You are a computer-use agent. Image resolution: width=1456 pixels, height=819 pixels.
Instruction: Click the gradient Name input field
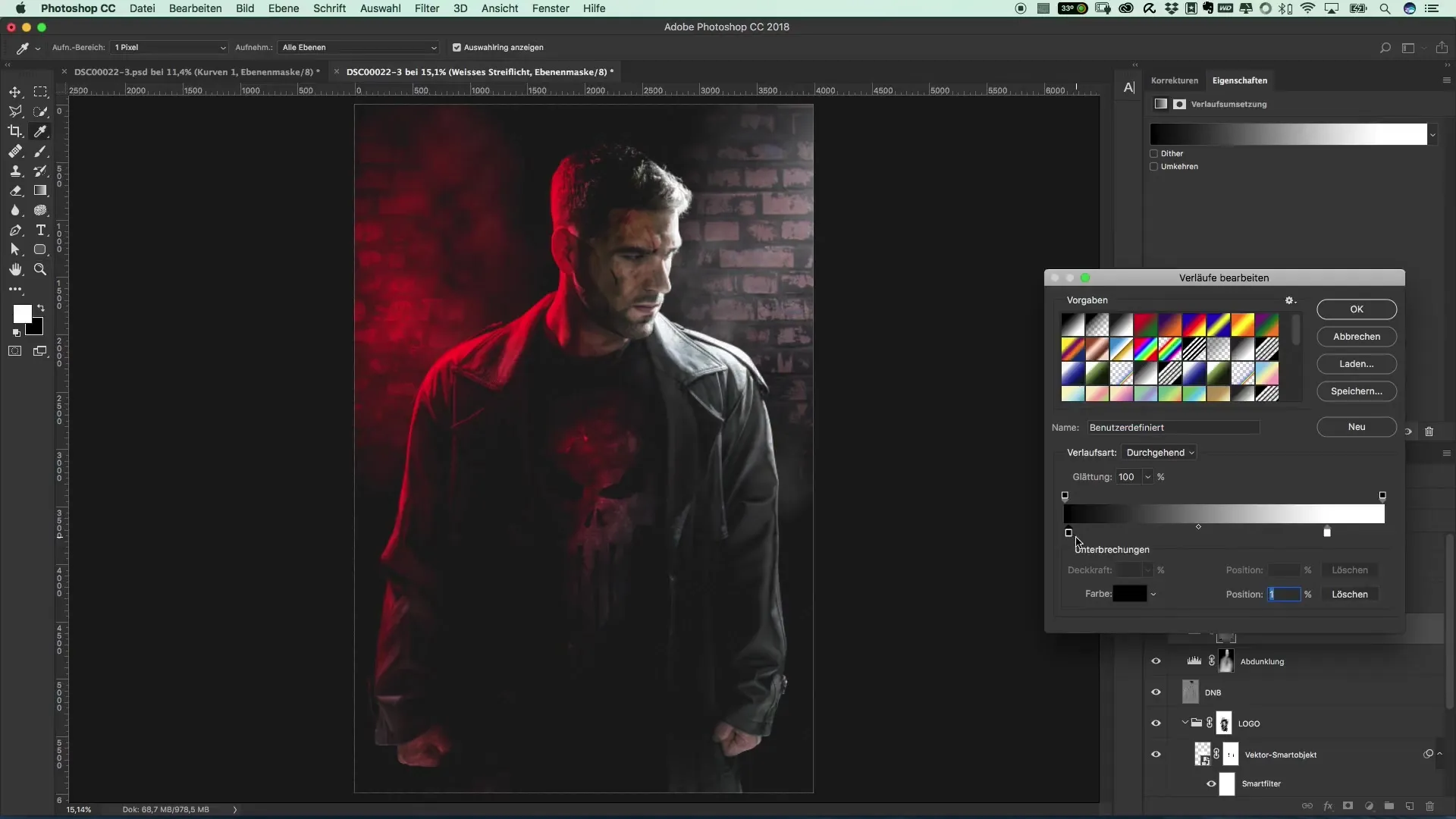(x=1173, y=428)
